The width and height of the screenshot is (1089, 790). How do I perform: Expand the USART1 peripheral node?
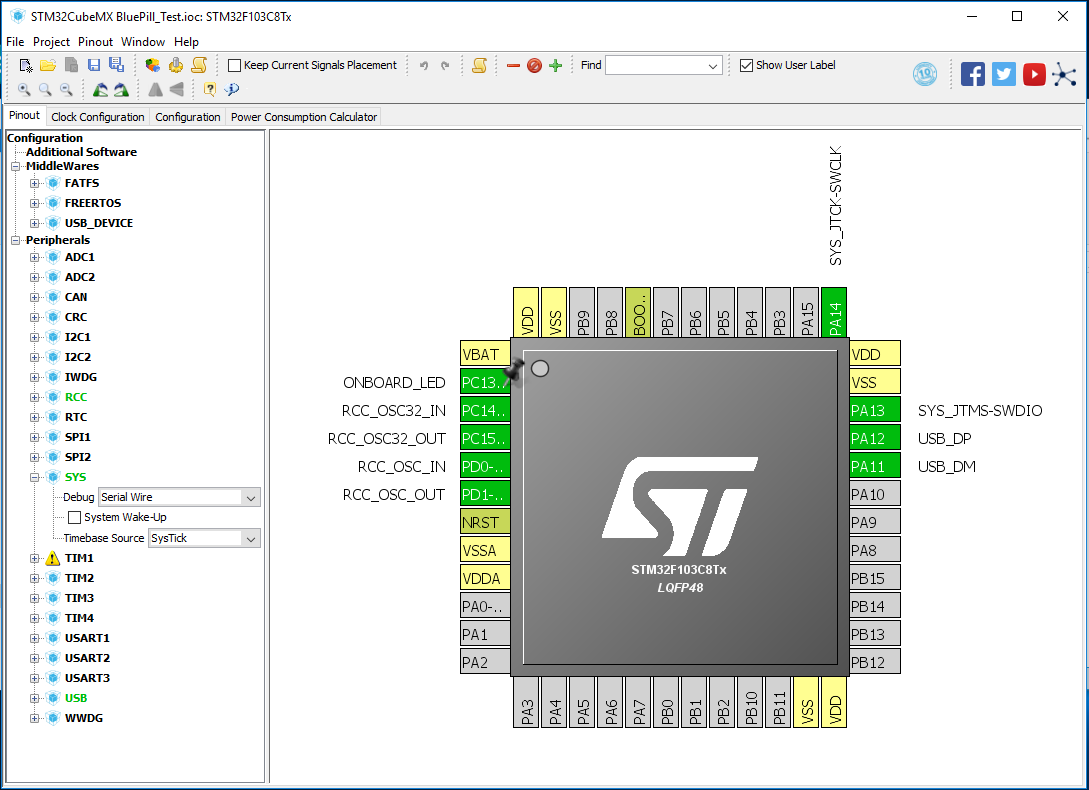point(34,638)
